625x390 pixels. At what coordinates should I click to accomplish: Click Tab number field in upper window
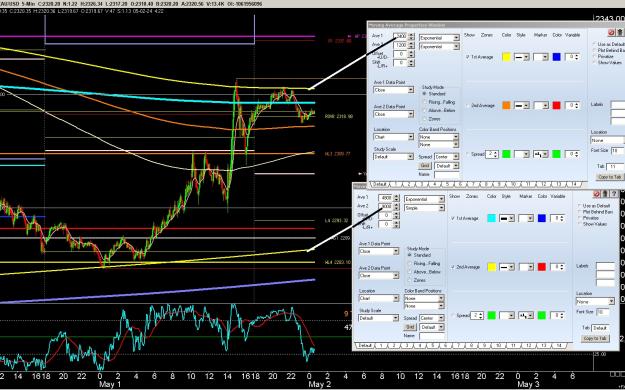coord(616,166)
